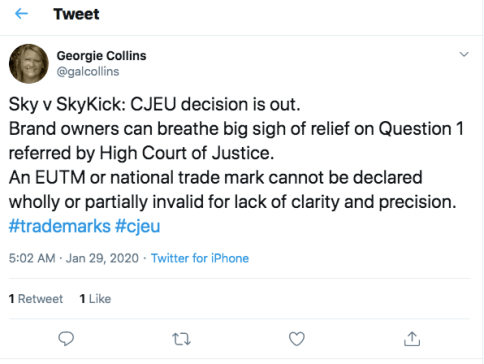Screen dimensions: 484x364
Task: Click the Twitter for iPhone source link
Action: click(200, 258)
